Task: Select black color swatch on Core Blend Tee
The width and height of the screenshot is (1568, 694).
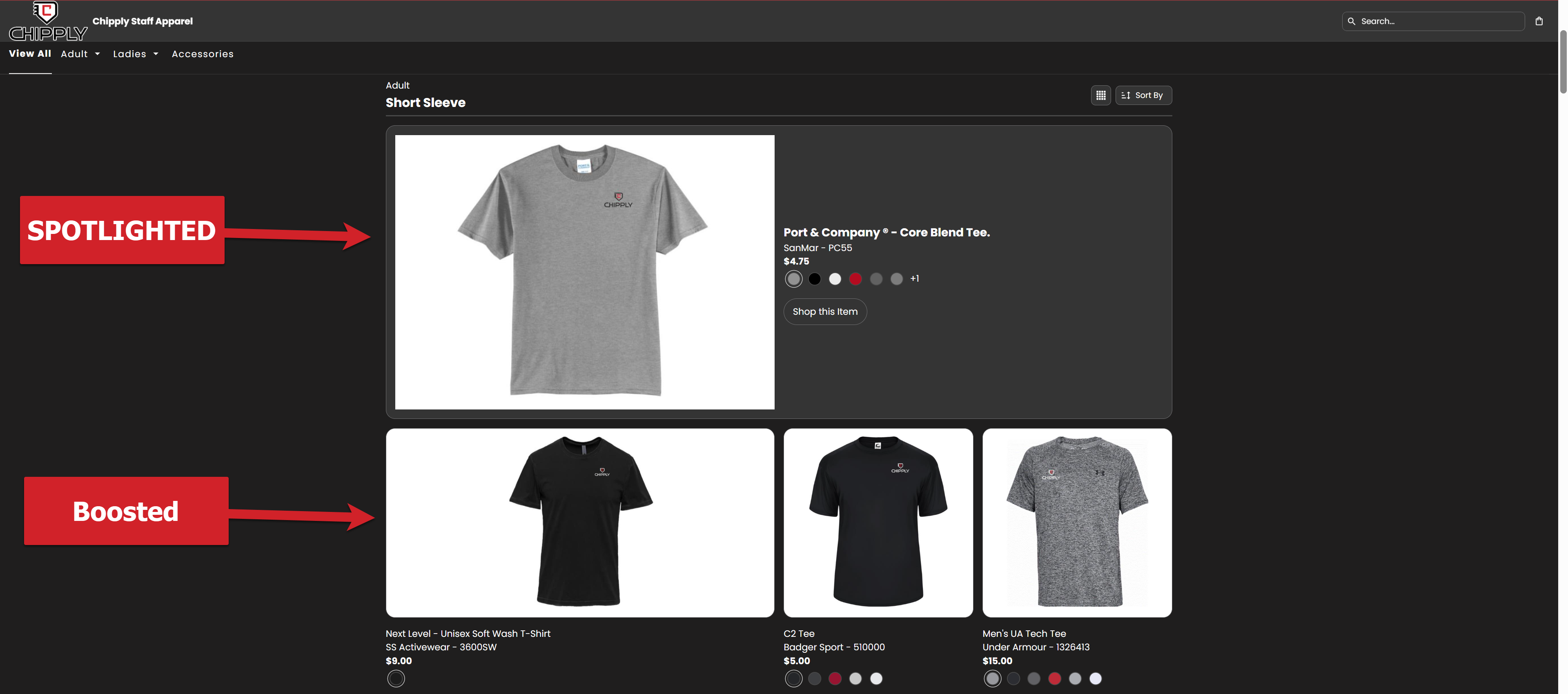Action: pos(815,279)
